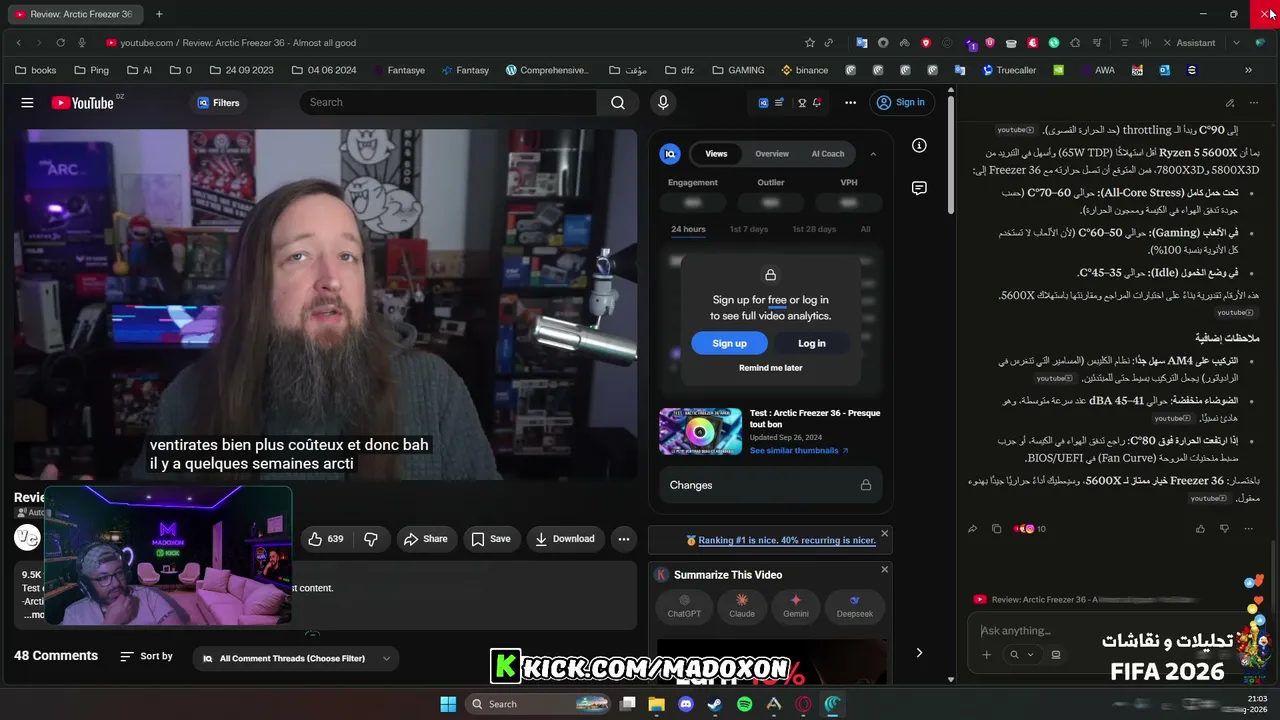Screen dimensions: 1280x720
Task: Reload the page
Action: (x=60, y=43)
